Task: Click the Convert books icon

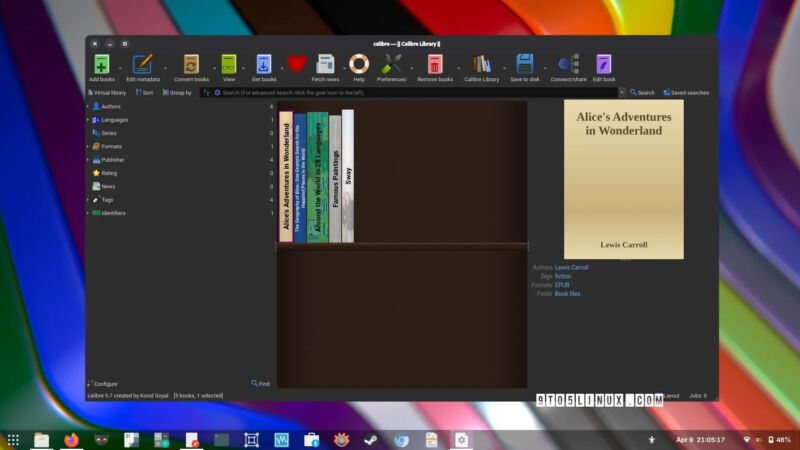Action: pos(191,65)
